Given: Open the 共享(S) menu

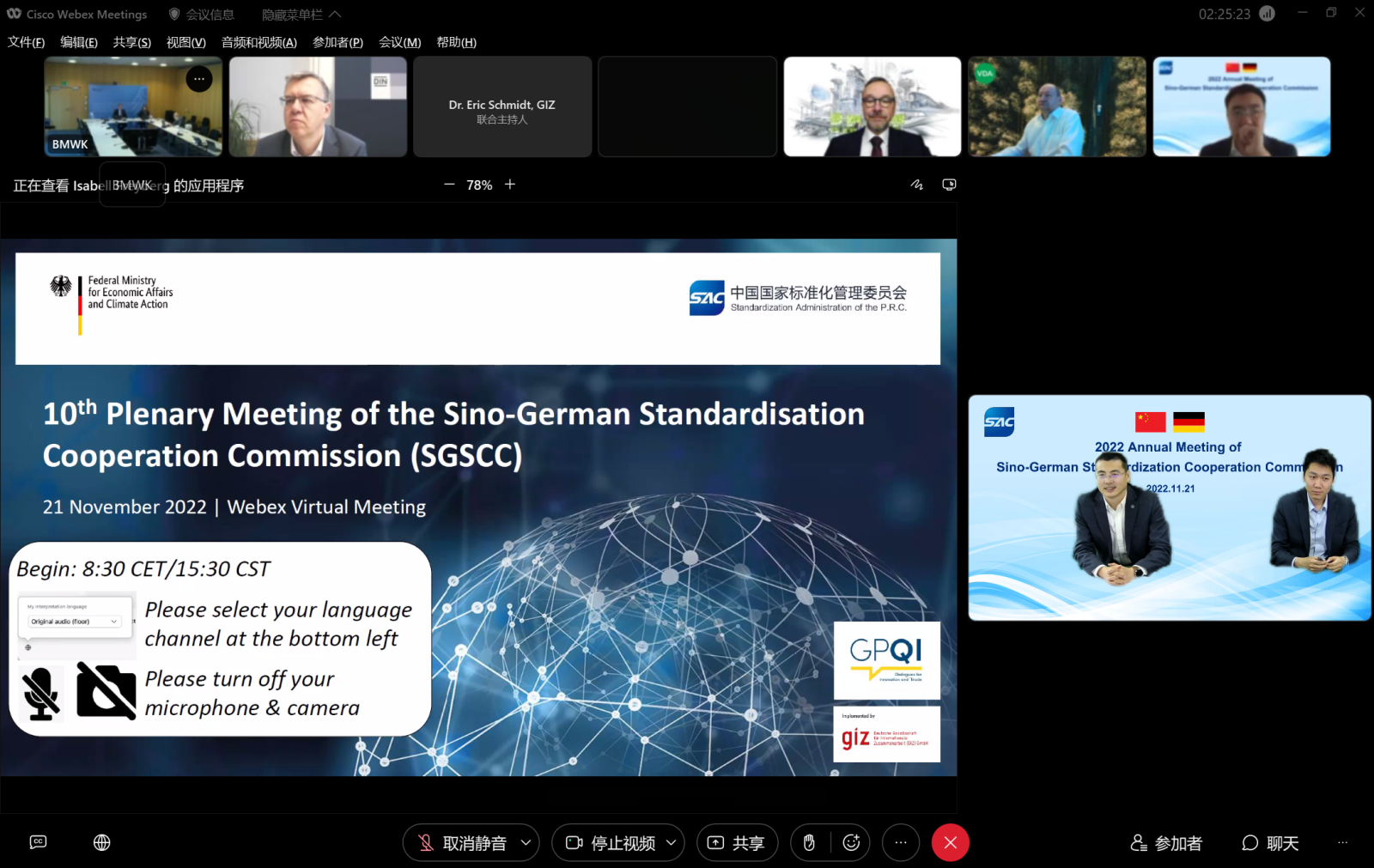Looking at the screenshot, I should coord(131,42).
